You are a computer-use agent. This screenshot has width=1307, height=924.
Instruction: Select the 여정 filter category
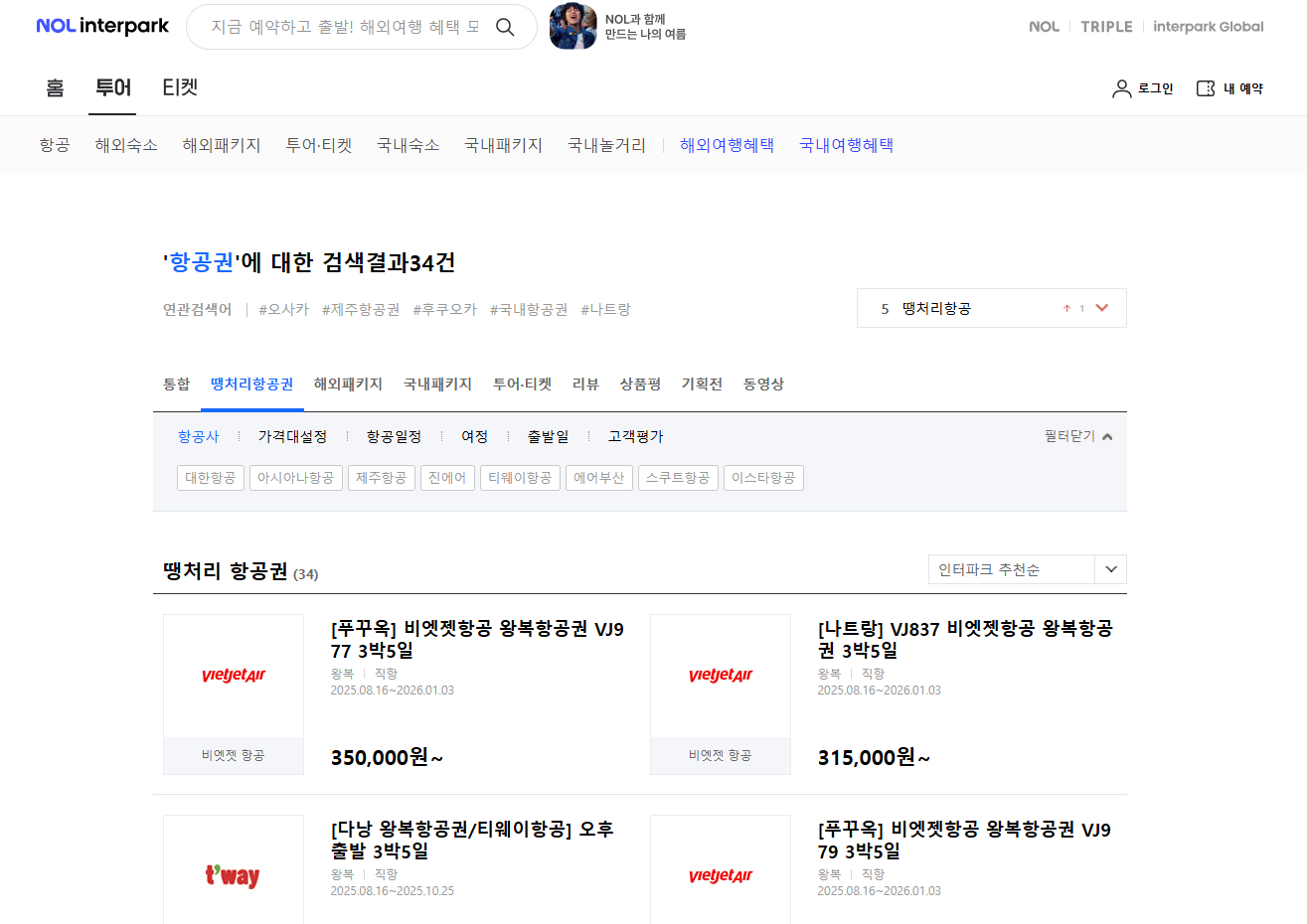click(x=475, y=436)
